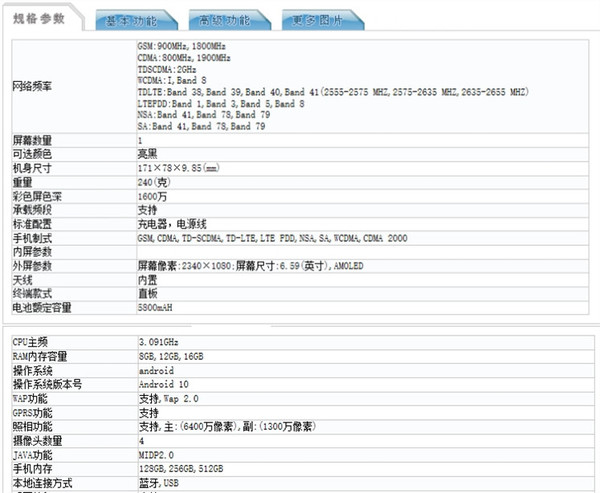Click the 5800mAH battery value
600x493 pixels.
point(155,308)
